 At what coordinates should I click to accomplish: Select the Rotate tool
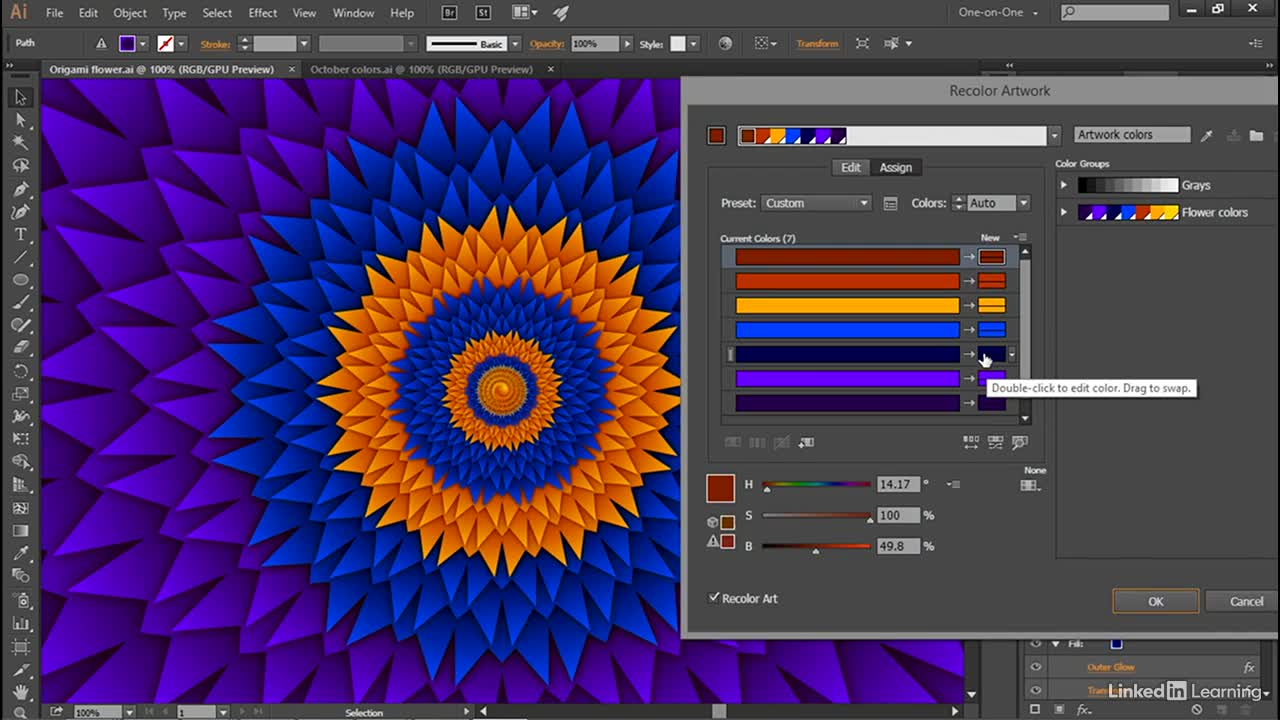pos(20,371)
